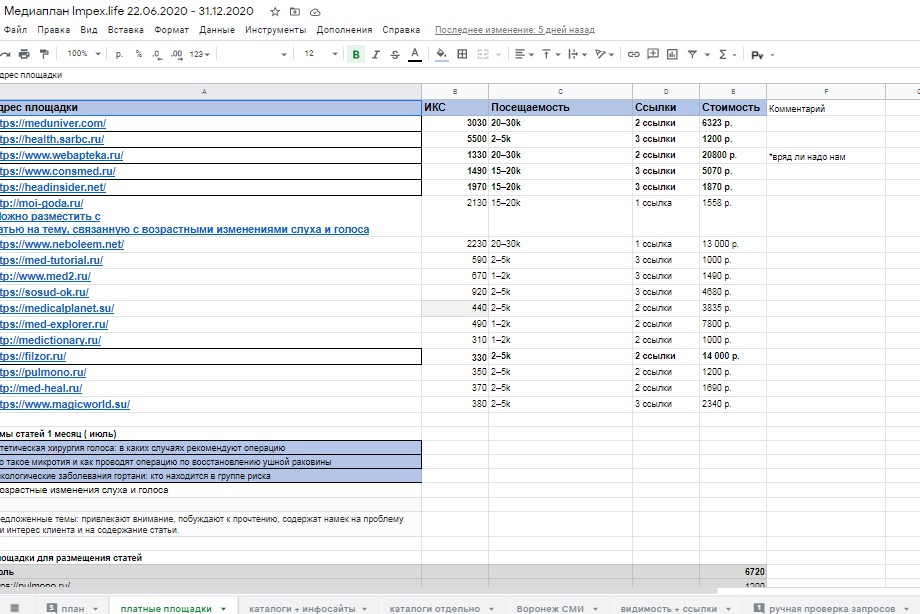
Task: Select the Стоимость header cell
Action: tap(732, 107)
